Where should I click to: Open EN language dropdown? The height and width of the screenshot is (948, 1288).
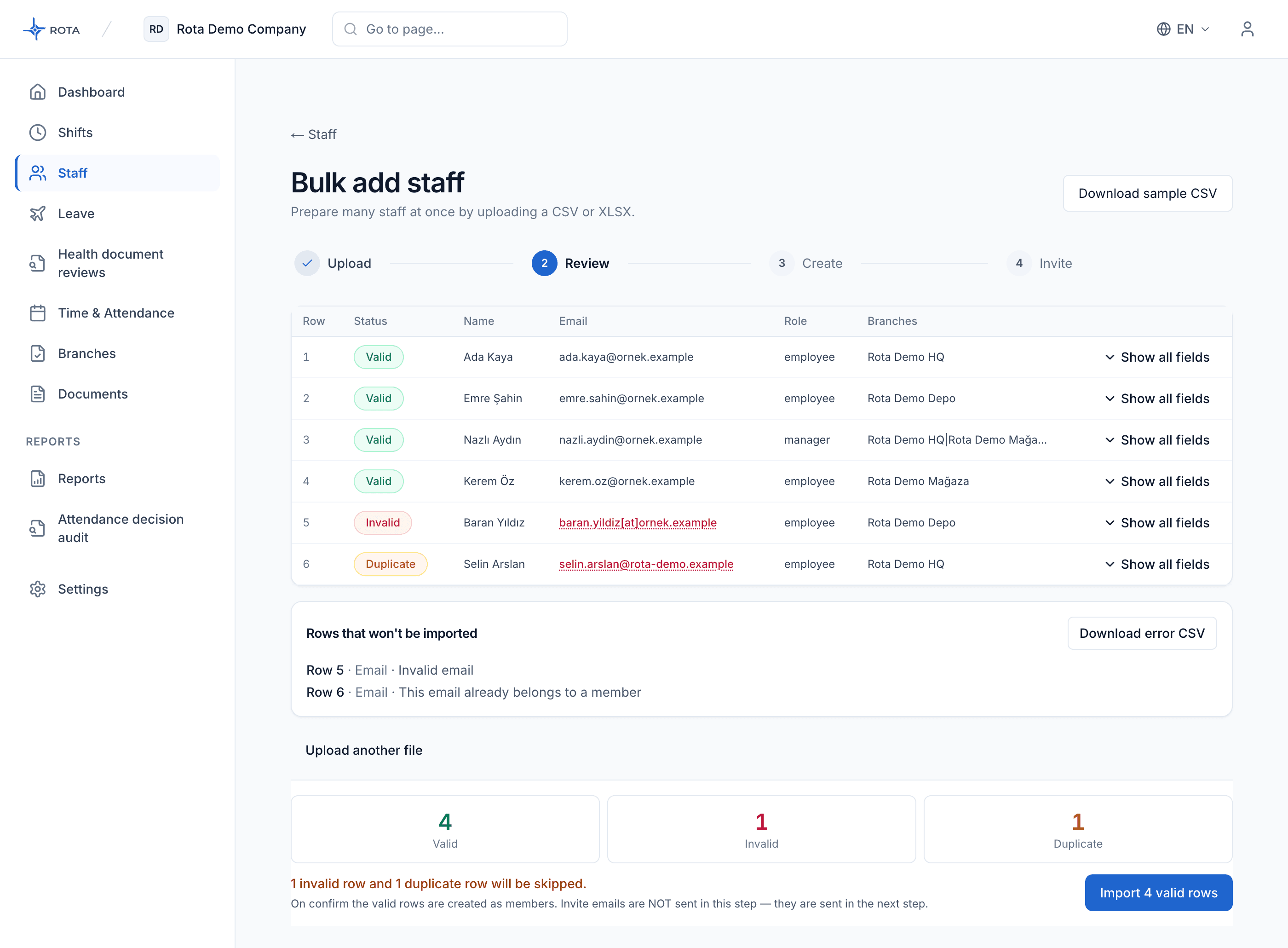click(1183, 29)
